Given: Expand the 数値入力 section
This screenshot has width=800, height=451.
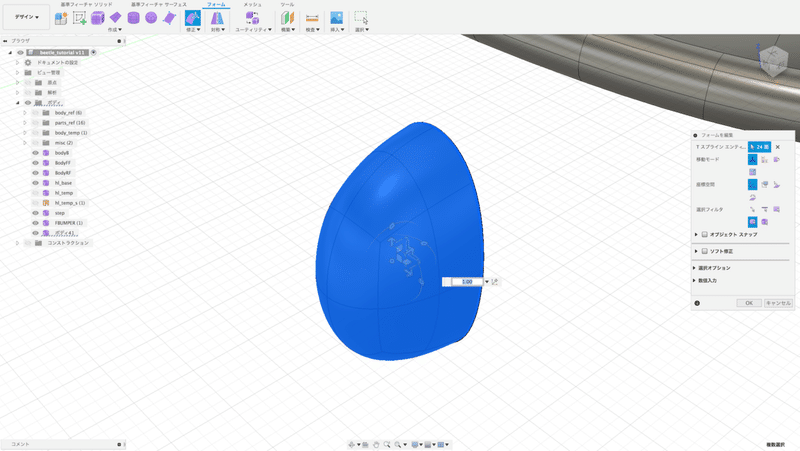Looking at the screenshot, I should click(694, 281).
